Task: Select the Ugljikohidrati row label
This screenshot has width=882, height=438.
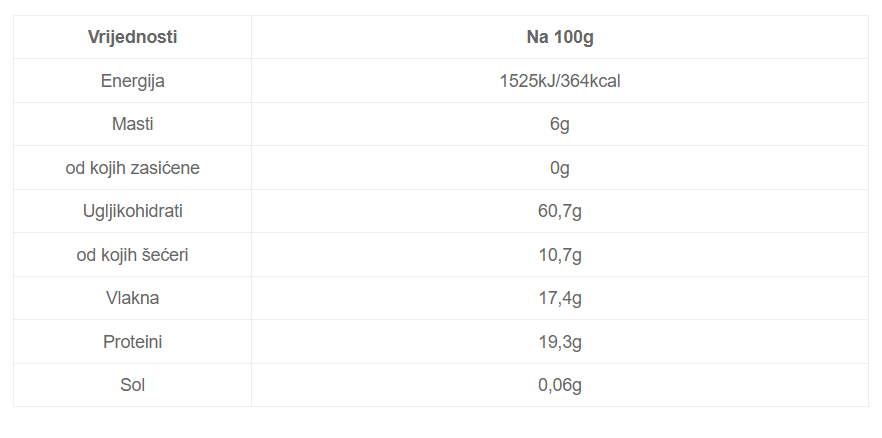Action: (x=132, y=211)
